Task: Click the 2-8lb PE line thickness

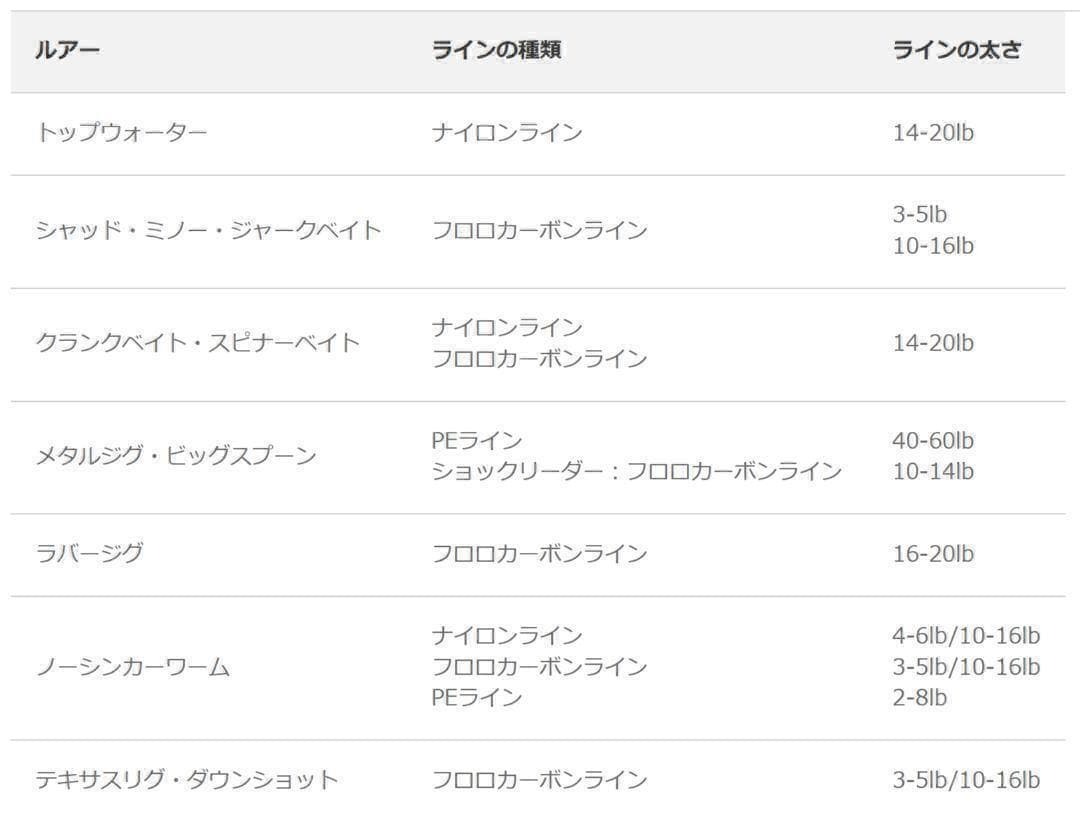Action: [x=919, y=698]
